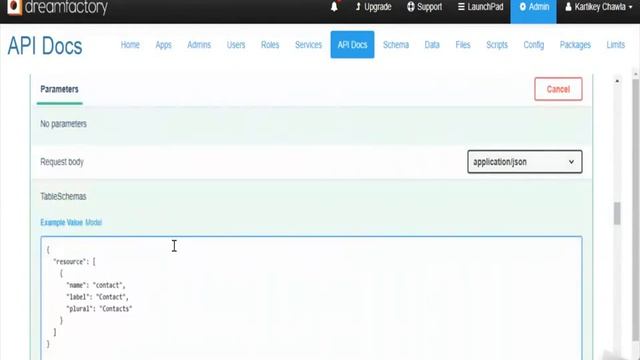The height and width of the screenshot is (360, 640).
Task: Switch to the Files tab
Action: pyautogui.click(x=463, y=45)
